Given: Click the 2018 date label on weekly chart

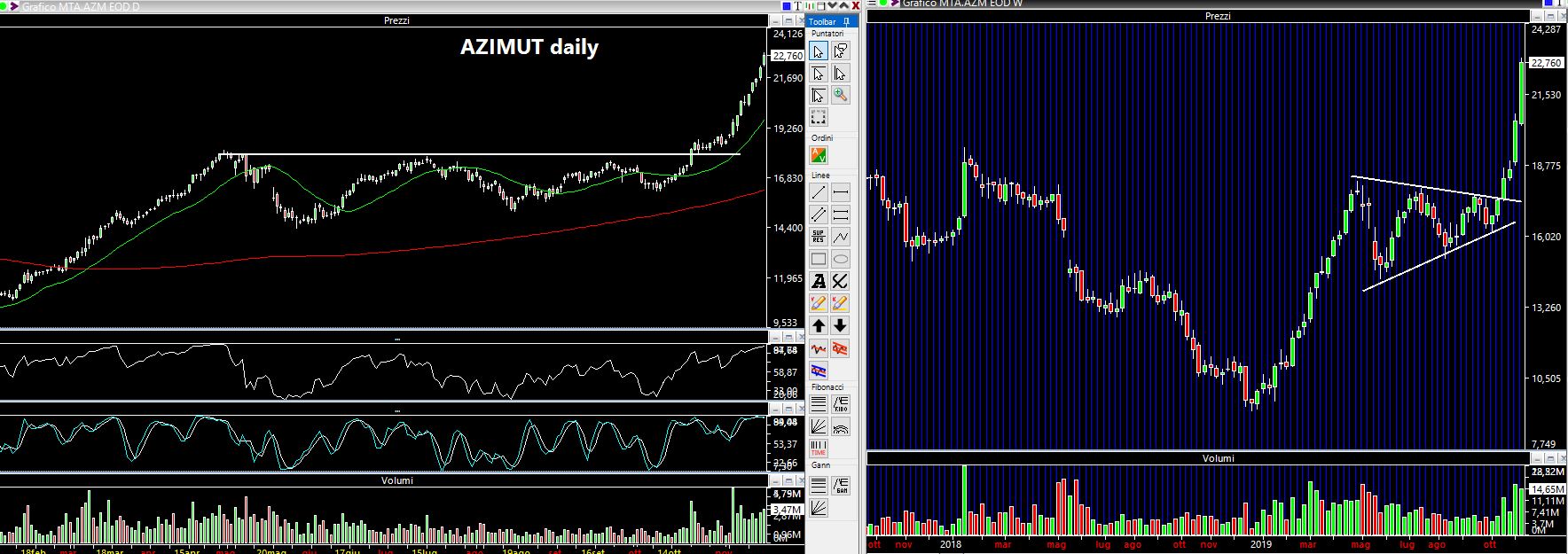Looking at the screenshot, I should 951,544.
